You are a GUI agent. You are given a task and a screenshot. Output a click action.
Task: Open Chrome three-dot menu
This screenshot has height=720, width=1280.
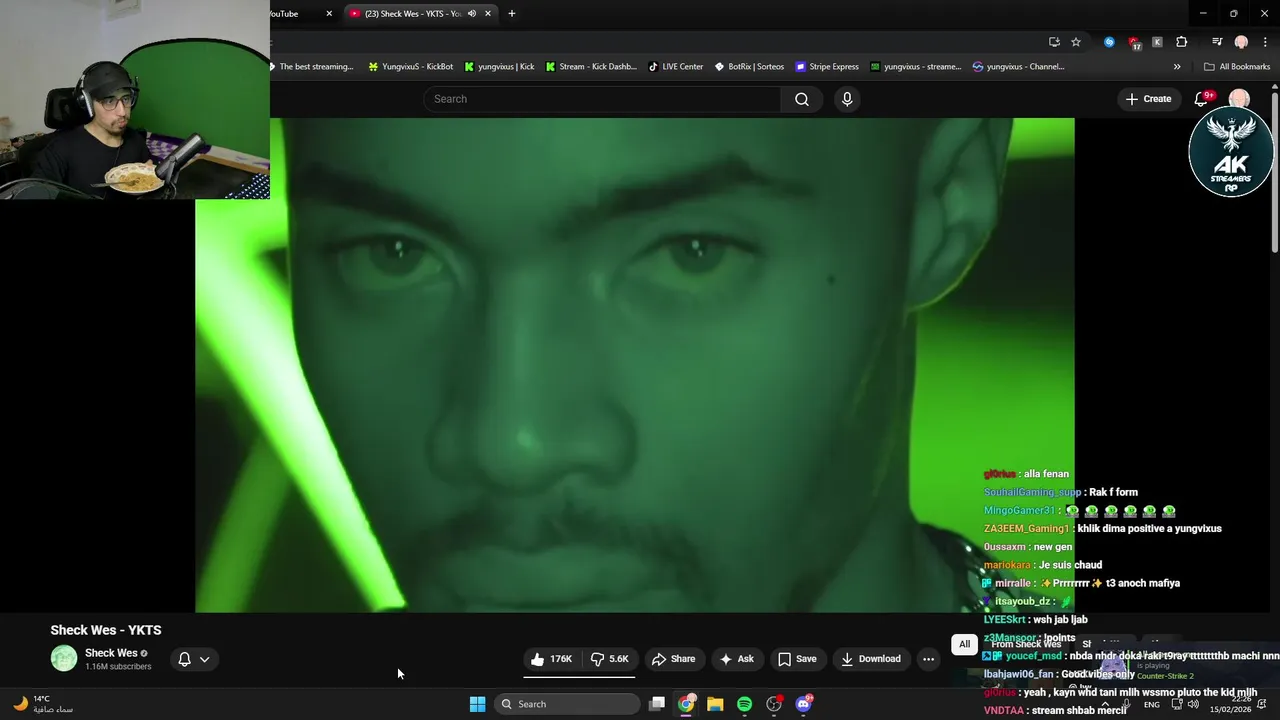(x=1265, y=42)
